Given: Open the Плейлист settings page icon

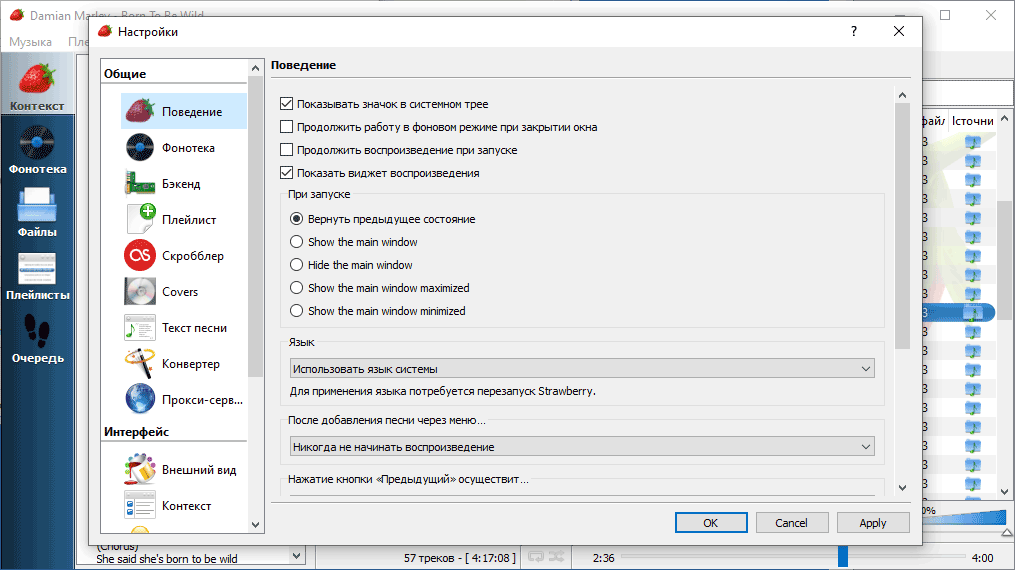Looking at the screenshot, I should pos(140,219).
